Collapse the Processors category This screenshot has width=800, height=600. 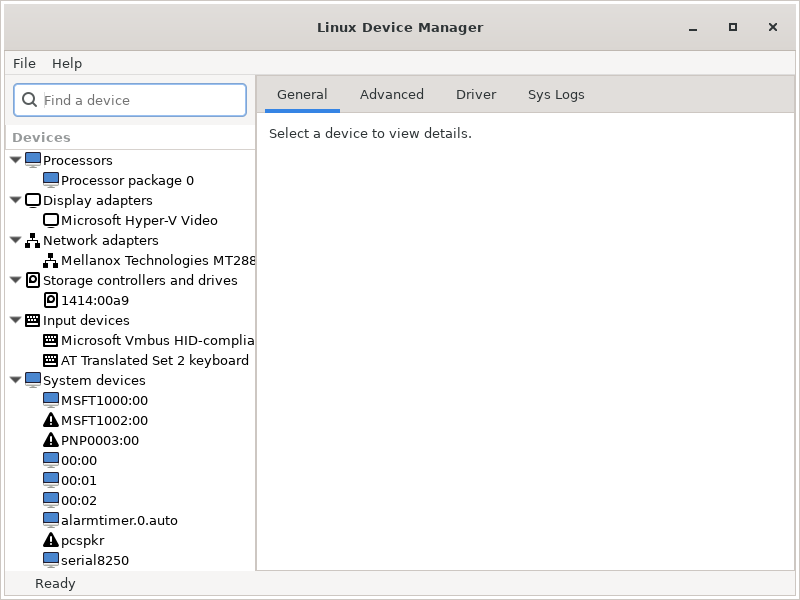tap(16, 160)
